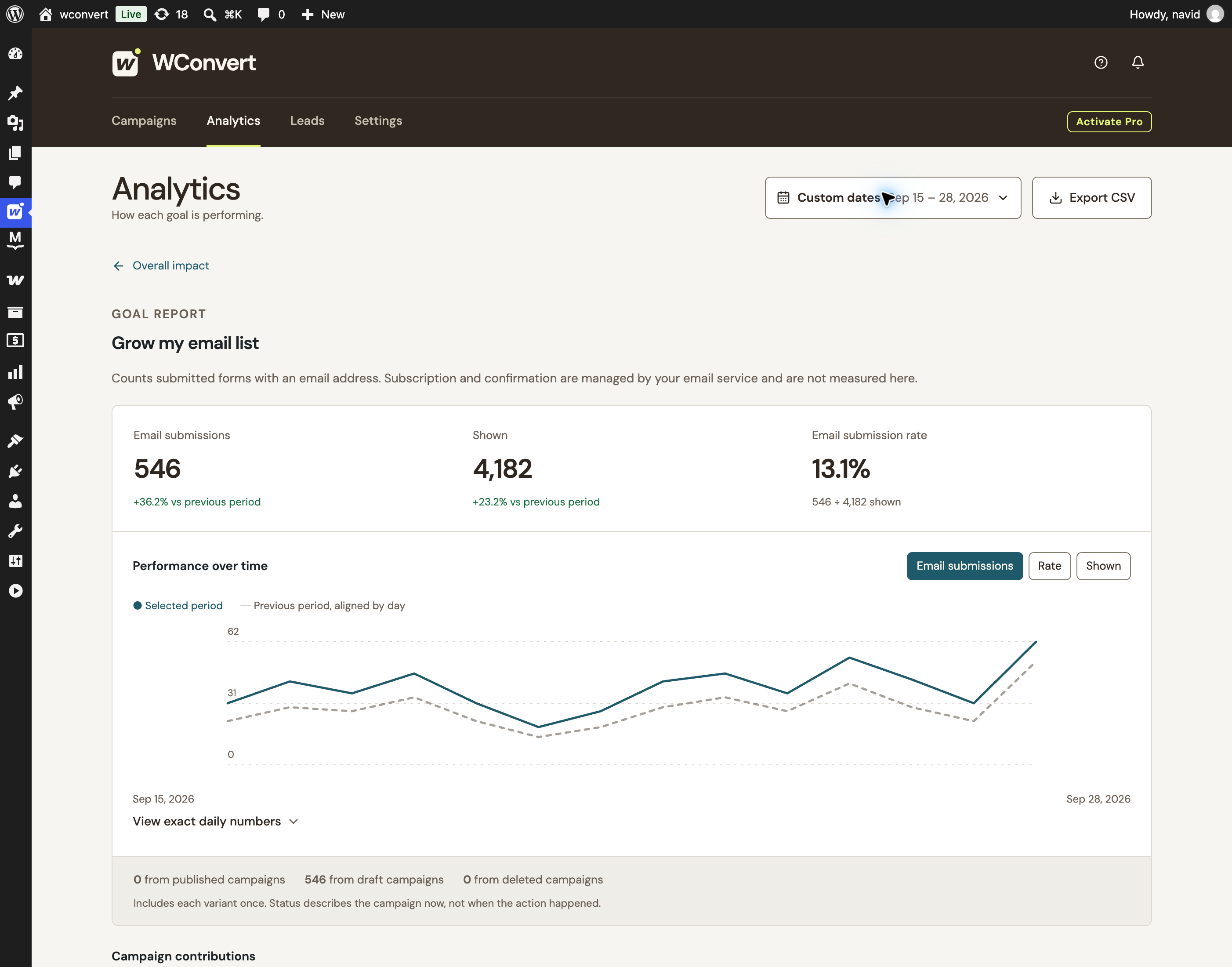Open Products archive box sidebar icon
This screenshot has width=1232, height=967.
[x=15, y=312]
